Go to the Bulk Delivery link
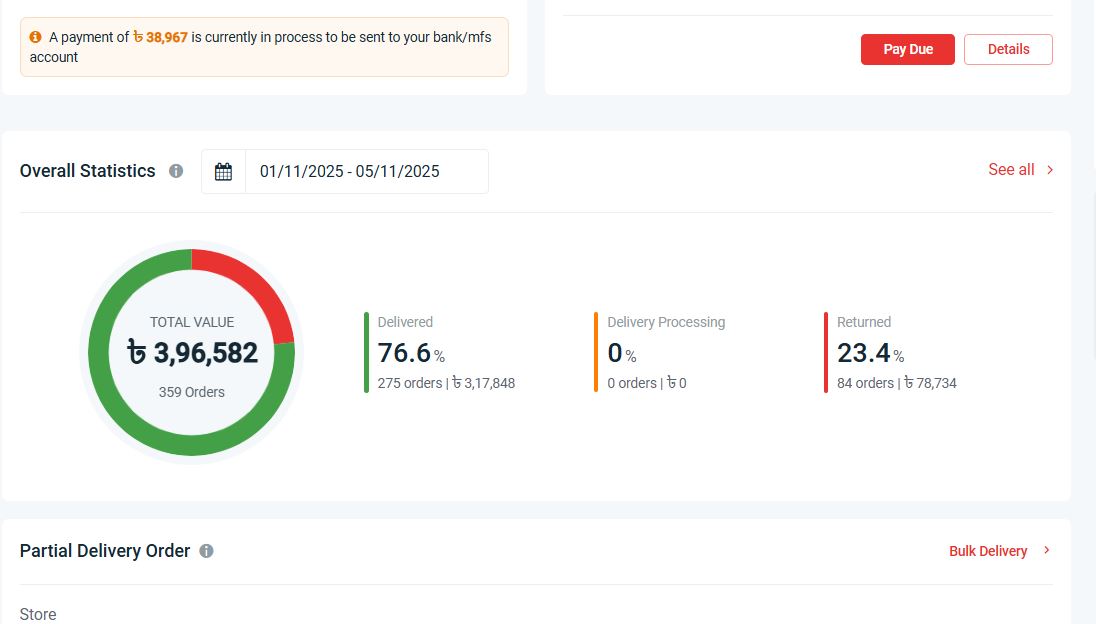This screenshot has width=1096, height=624. pyautogui.click(x=988, y=551)
